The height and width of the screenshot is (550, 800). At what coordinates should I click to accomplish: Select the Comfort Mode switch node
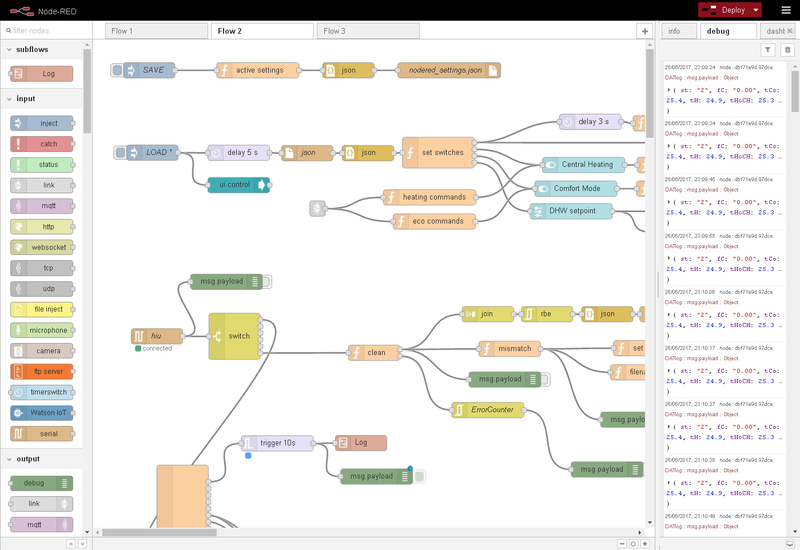[x=576, y=188]
